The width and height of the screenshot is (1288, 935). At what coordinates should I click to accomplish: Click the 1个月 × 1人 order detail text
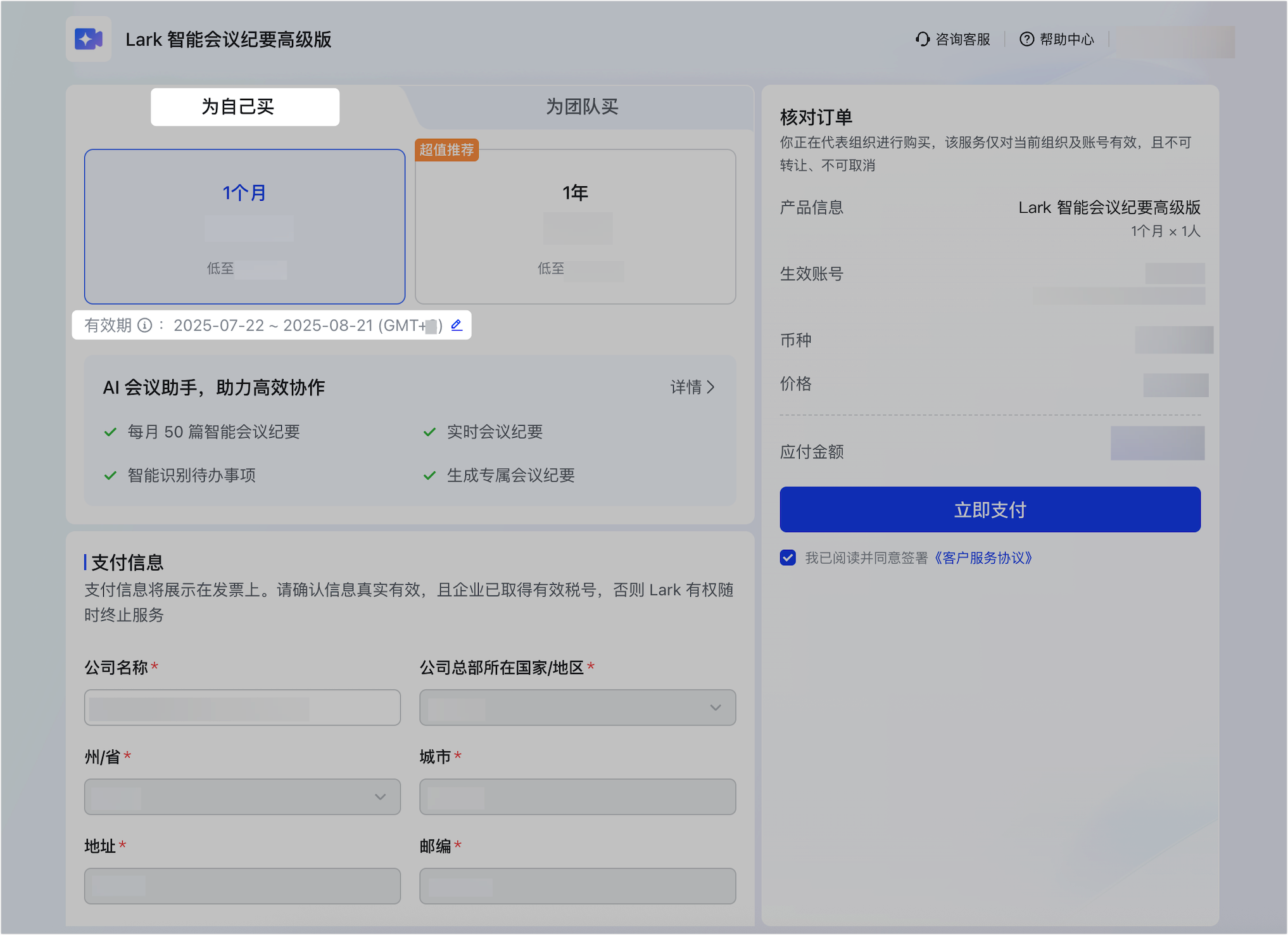1165,231
